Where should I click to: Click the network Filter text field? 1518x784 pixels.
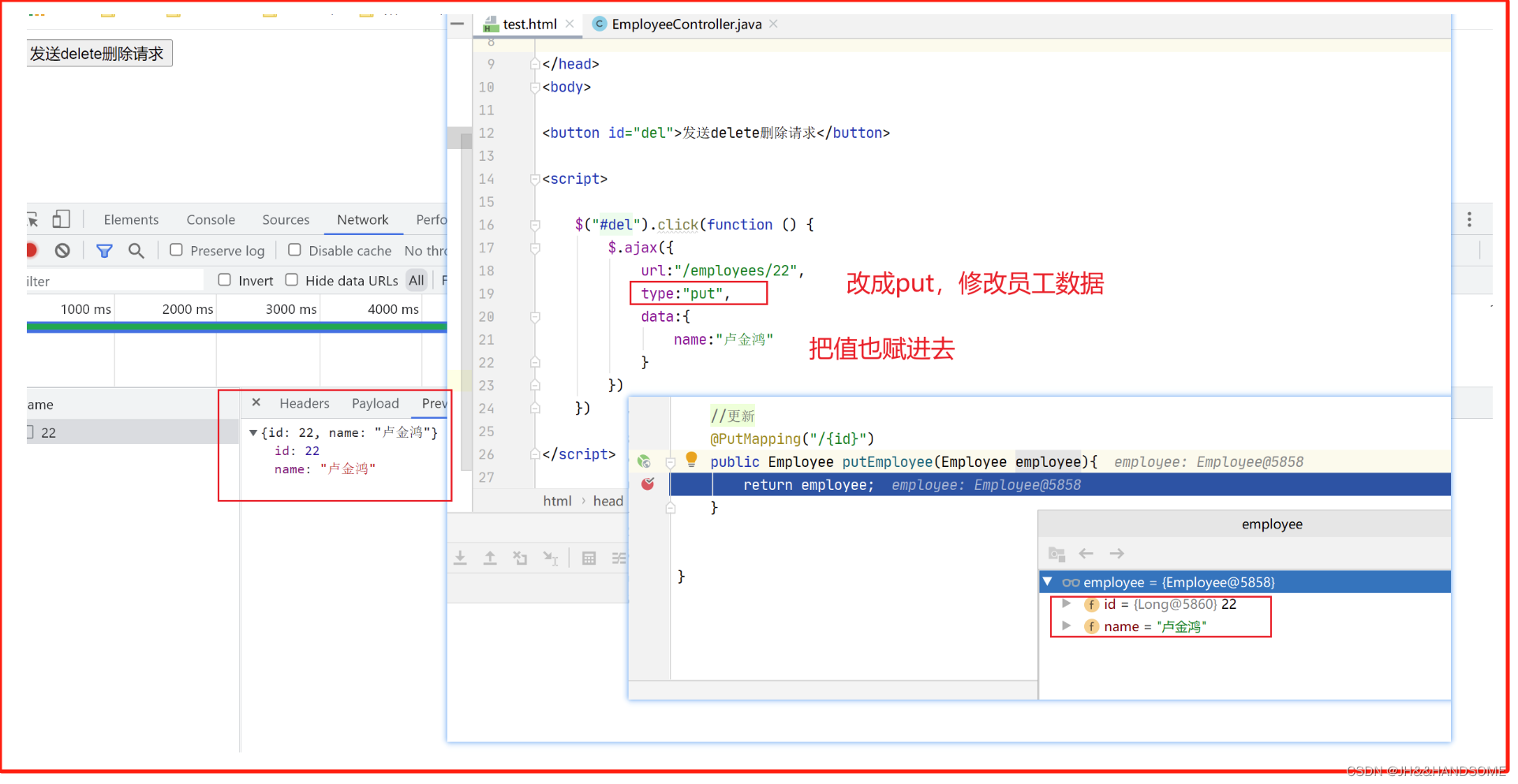pos(114,281)
